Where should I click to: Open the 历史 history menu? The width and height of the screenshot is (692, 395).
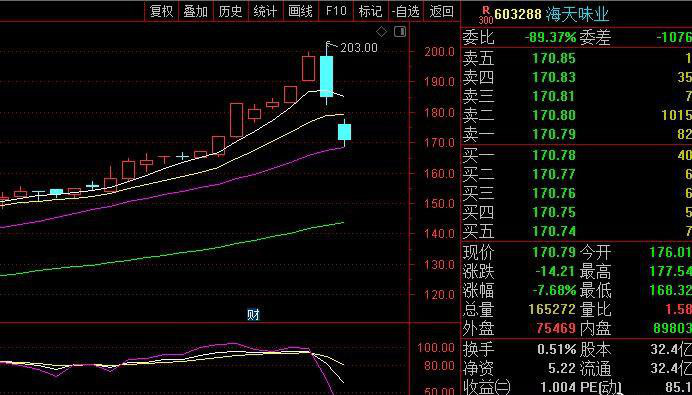coord(230,11)
